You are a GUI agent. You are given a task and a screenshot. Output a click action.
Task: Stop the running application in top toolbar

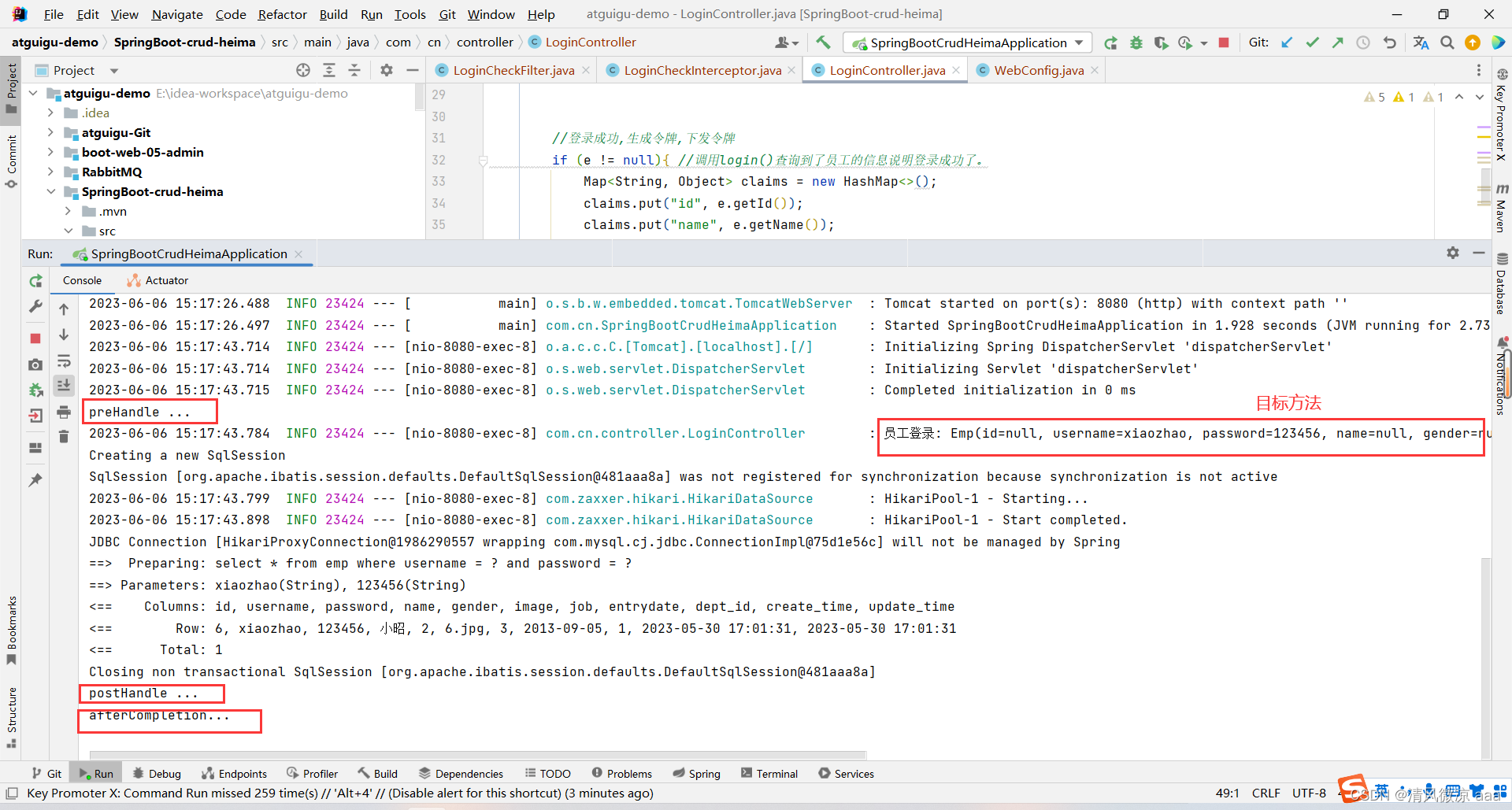click(1224, 43)
